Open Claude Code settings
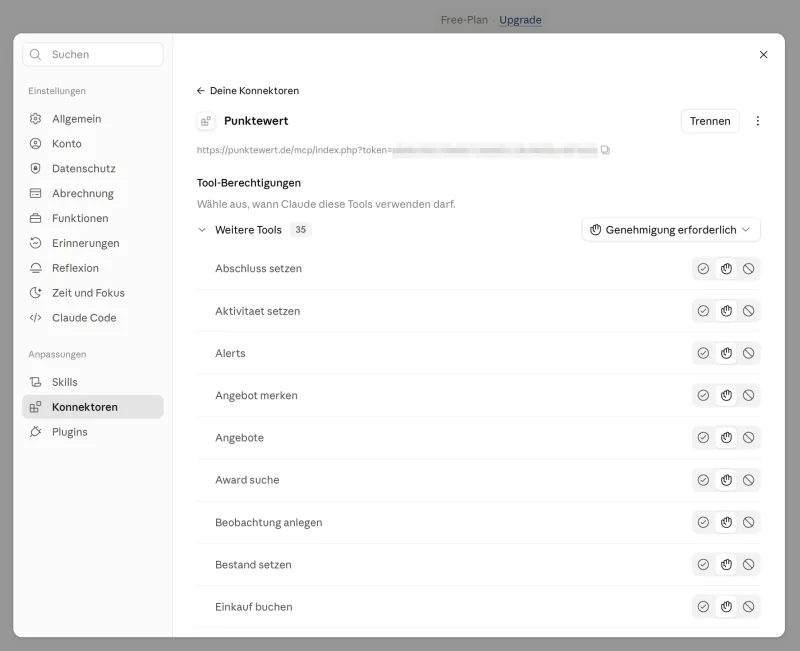800x651 pixels. point(93,318)
